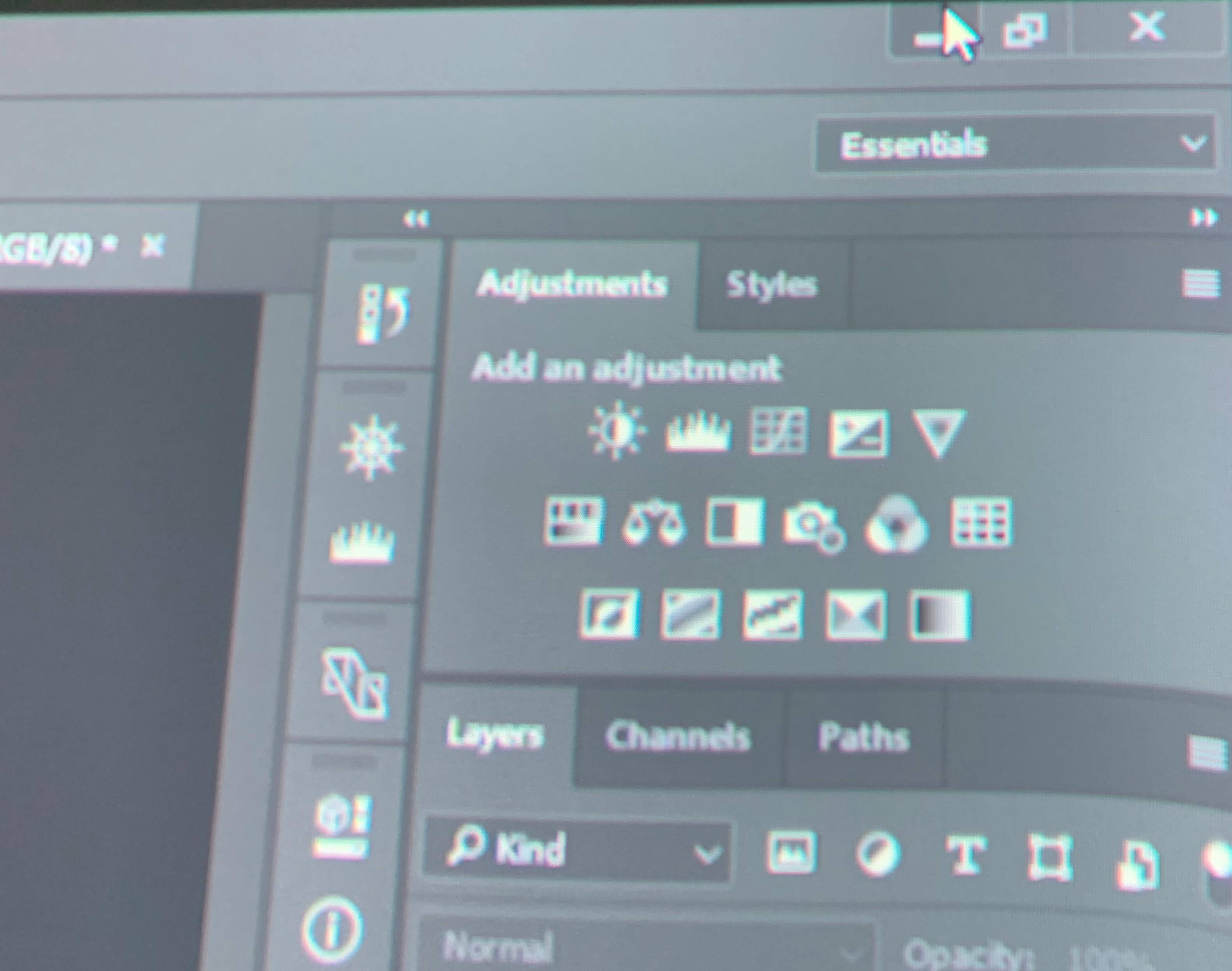Add a Brightness/Contrast adjustment
The image size is (1232, 971).
[617, 430]
